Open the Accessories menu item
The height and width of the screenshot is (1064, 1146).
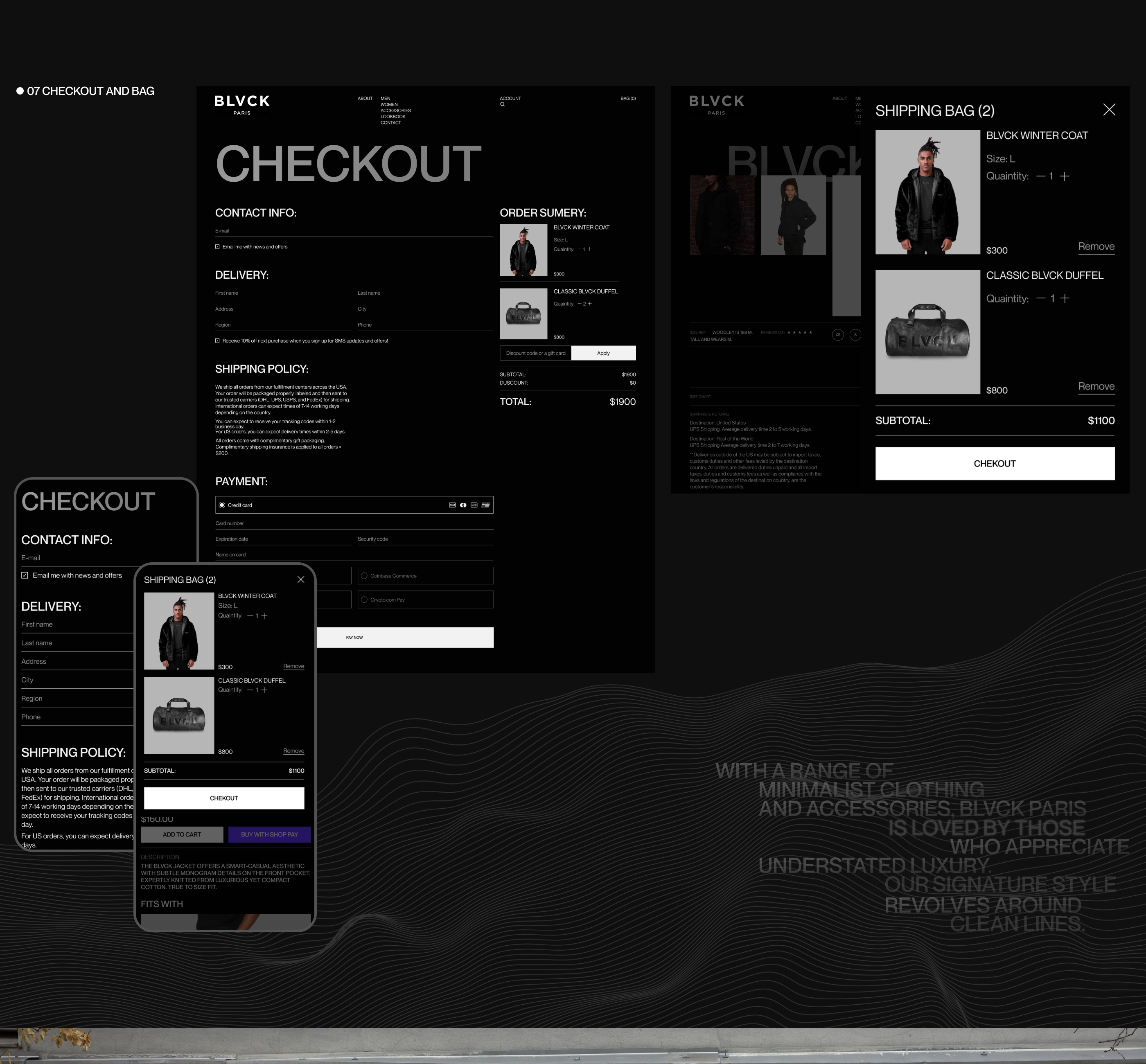(x=395, y=110)
